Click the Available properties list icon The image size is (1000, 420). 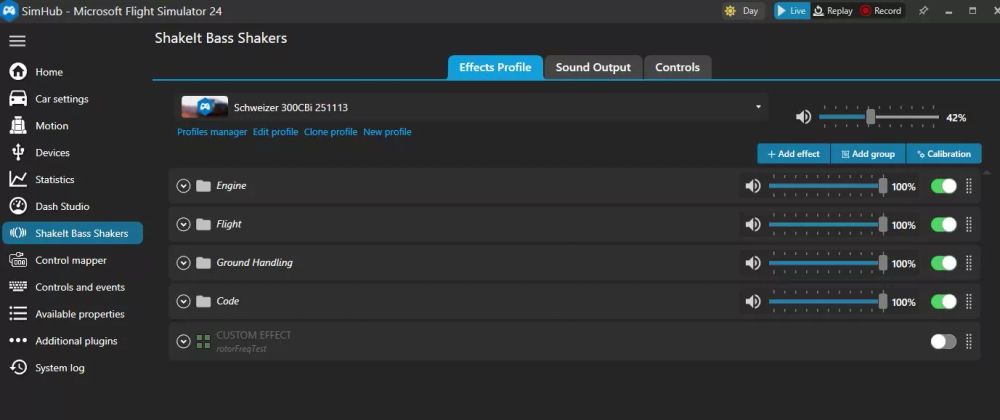18,314
